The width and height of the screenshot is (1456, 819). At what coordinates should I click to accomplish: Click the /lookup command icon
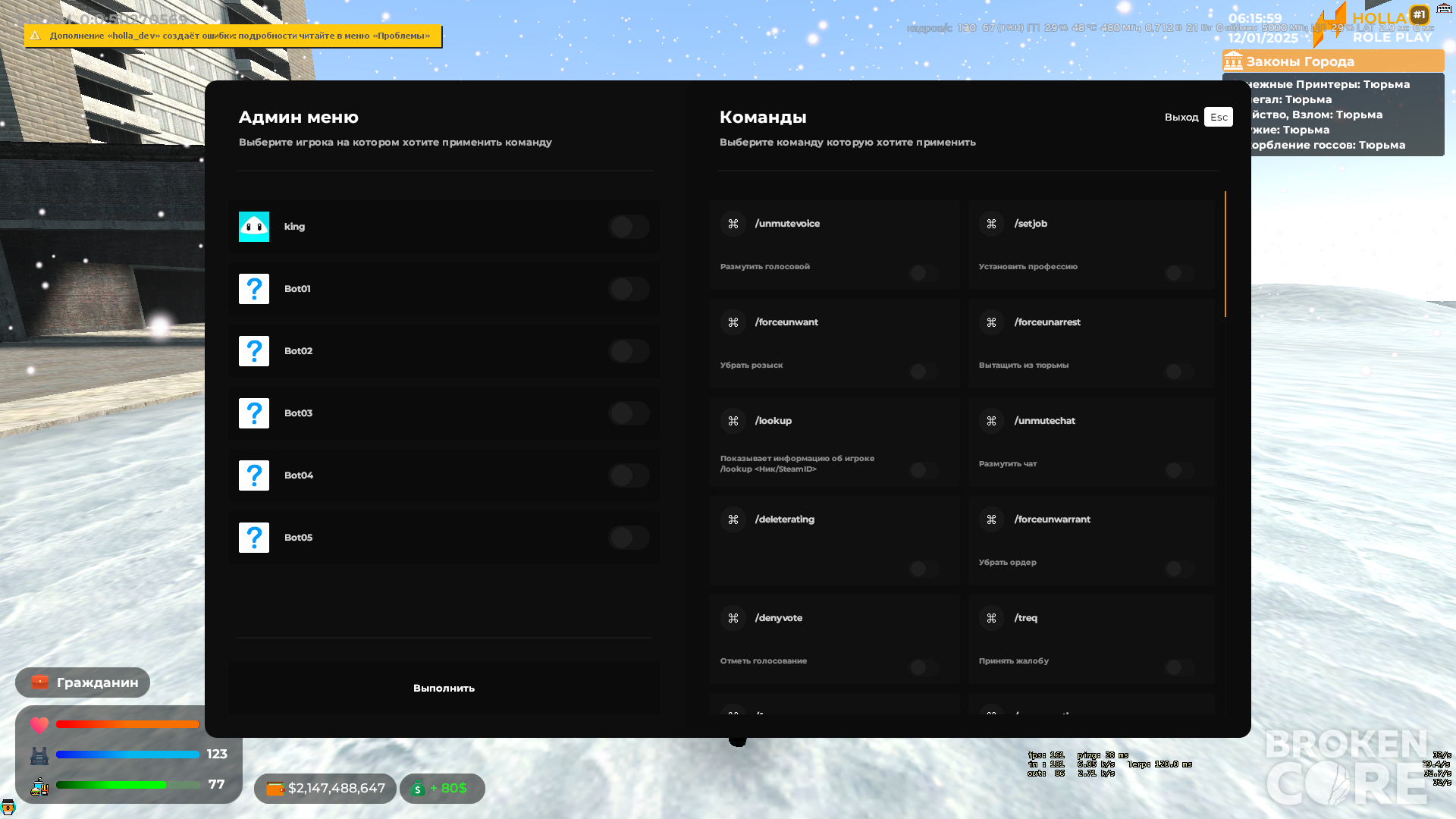pyautogui.click(x=733, y=421)
